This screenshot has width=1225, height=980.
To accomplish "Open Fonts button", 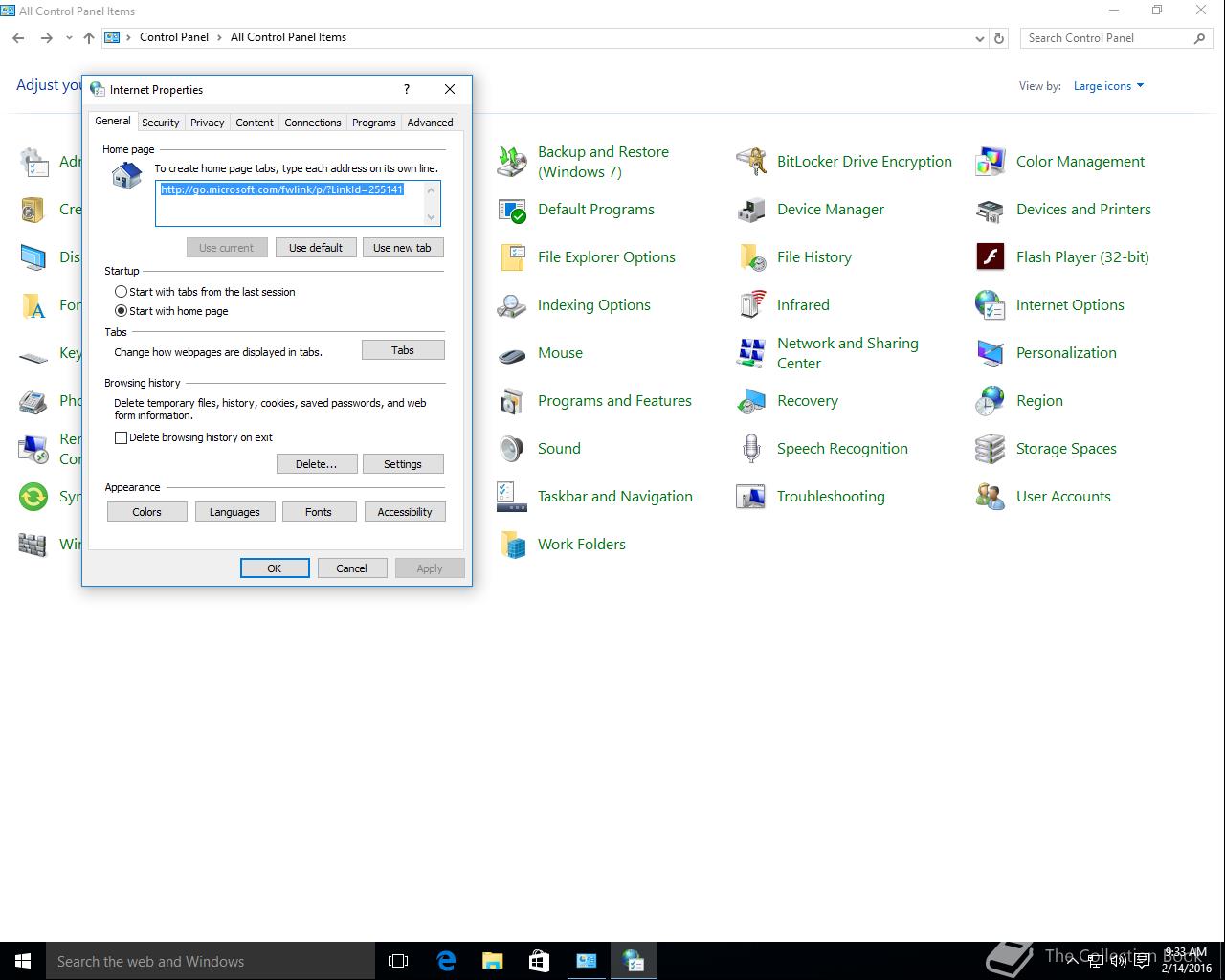I will [x=319, y=512].
